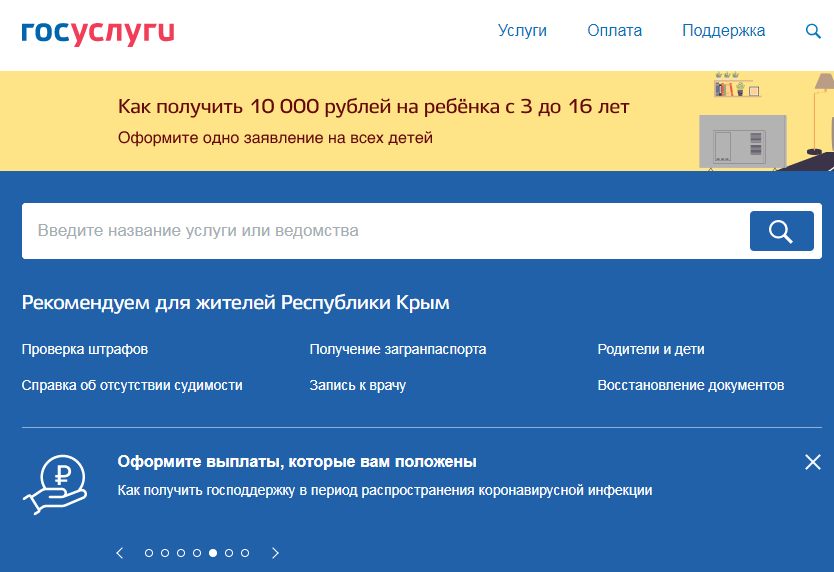Select the seventh carousel dot

coord(245,553)
